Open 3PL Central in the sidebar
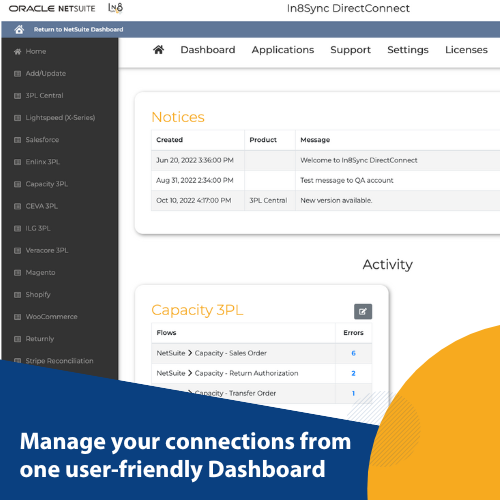This screenshot has height=500, width=500. 44,96
